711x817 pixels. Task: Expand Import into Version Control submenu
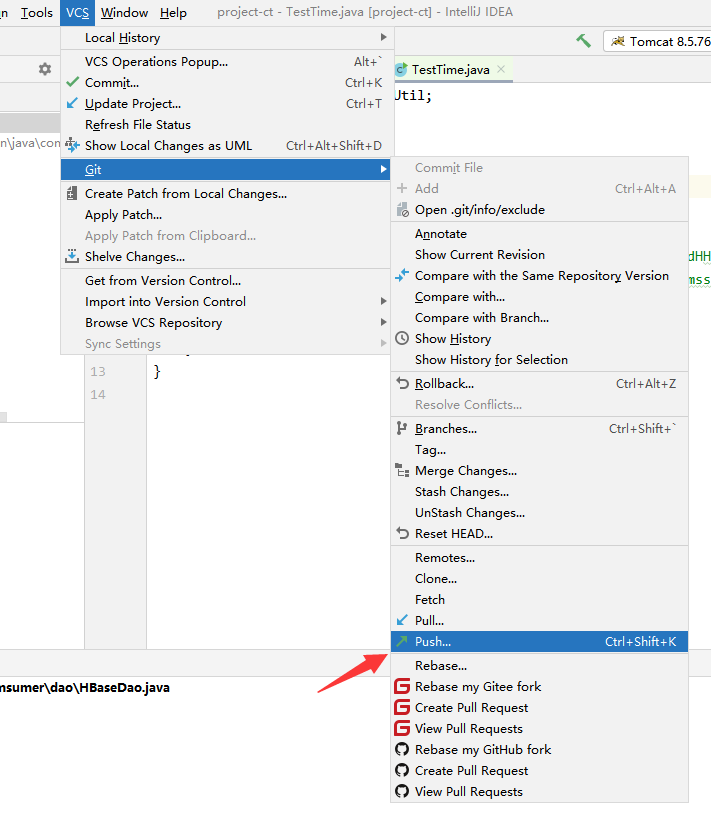coord(226,302)
